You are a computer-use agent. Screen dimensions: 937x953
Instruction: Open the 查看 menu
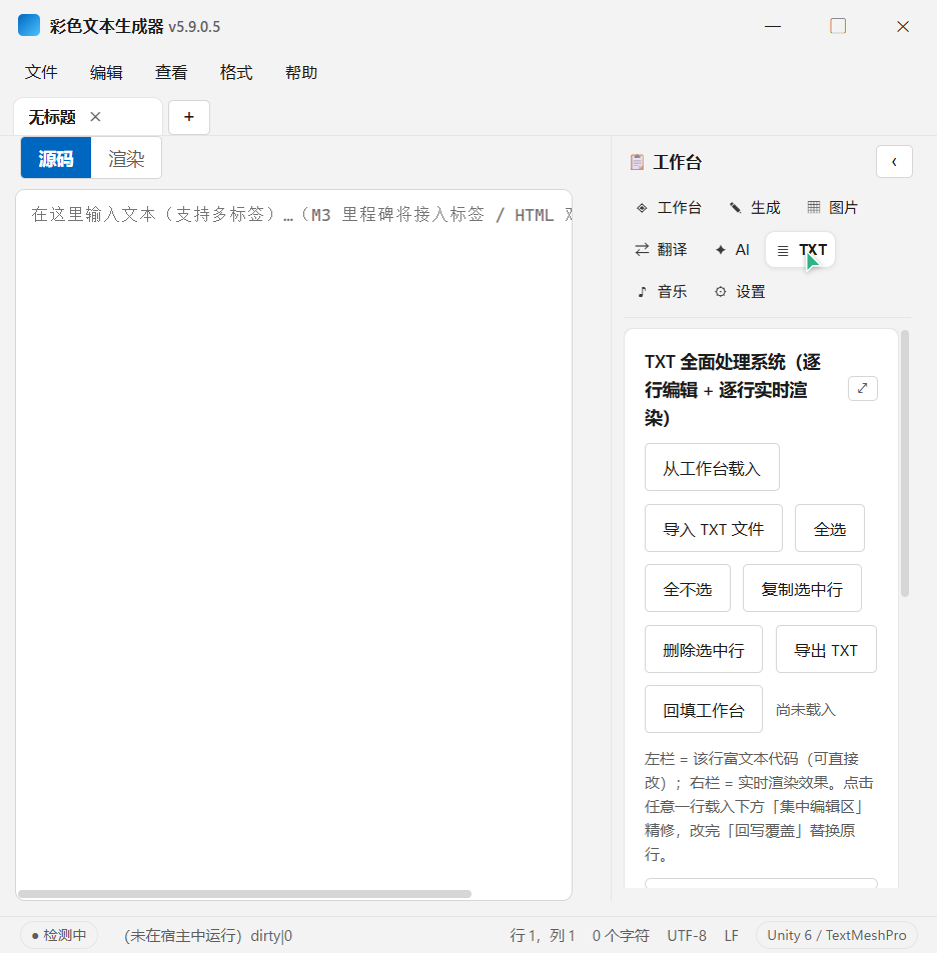[x=171, y=72]
